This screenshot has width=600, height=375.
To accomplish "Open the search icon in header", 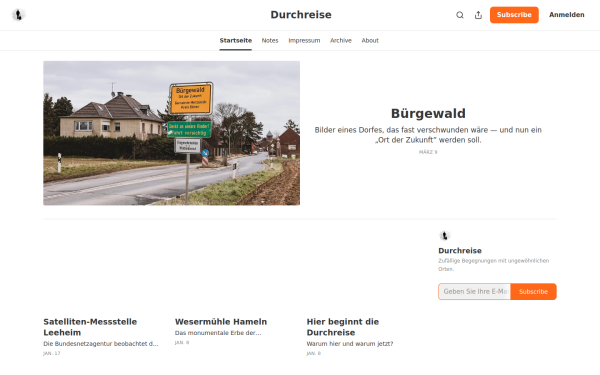I will pos(460,15).
